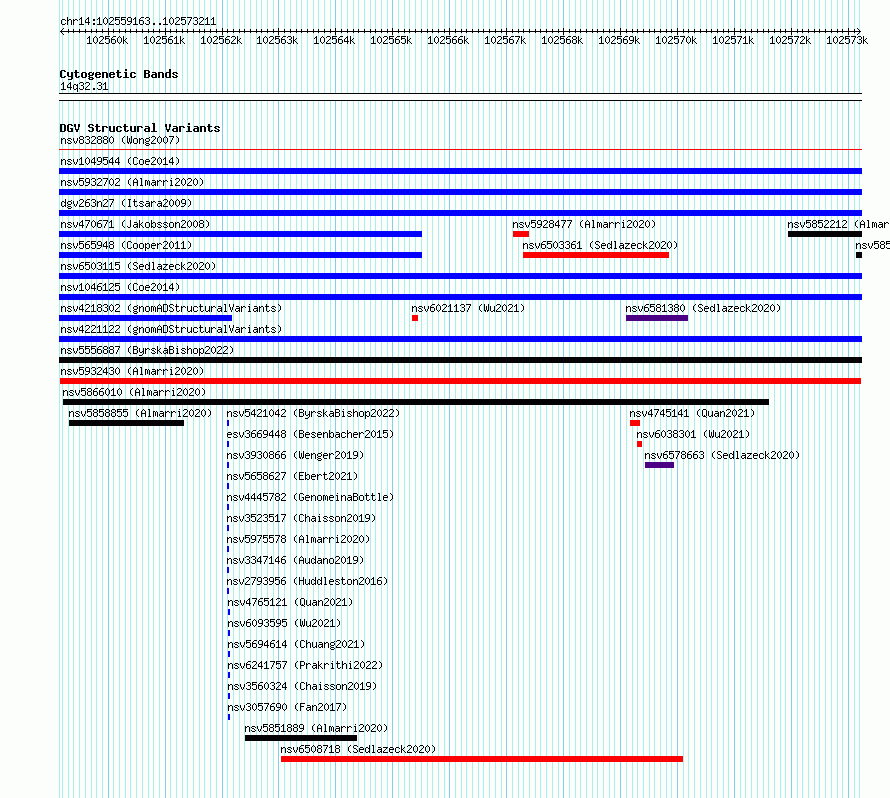This screenshot has width=890, height=798.
Task: Select the red bar of nsv6503361 (Sedlazeck2020)
Action: pos(595,255)
